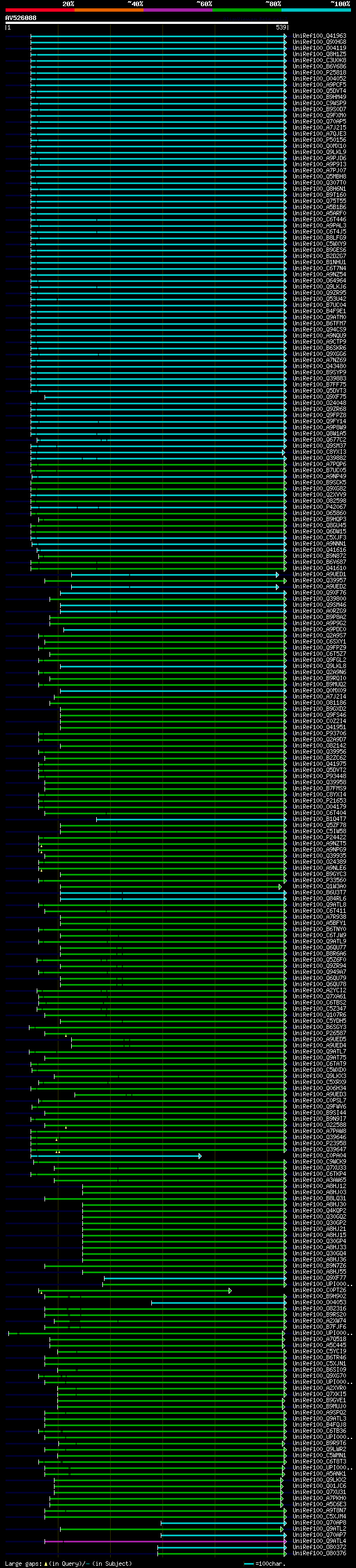Select label UniRef100_Q9FY14
The height and width of the screenshot is (1568, 356).
point(319,421)
